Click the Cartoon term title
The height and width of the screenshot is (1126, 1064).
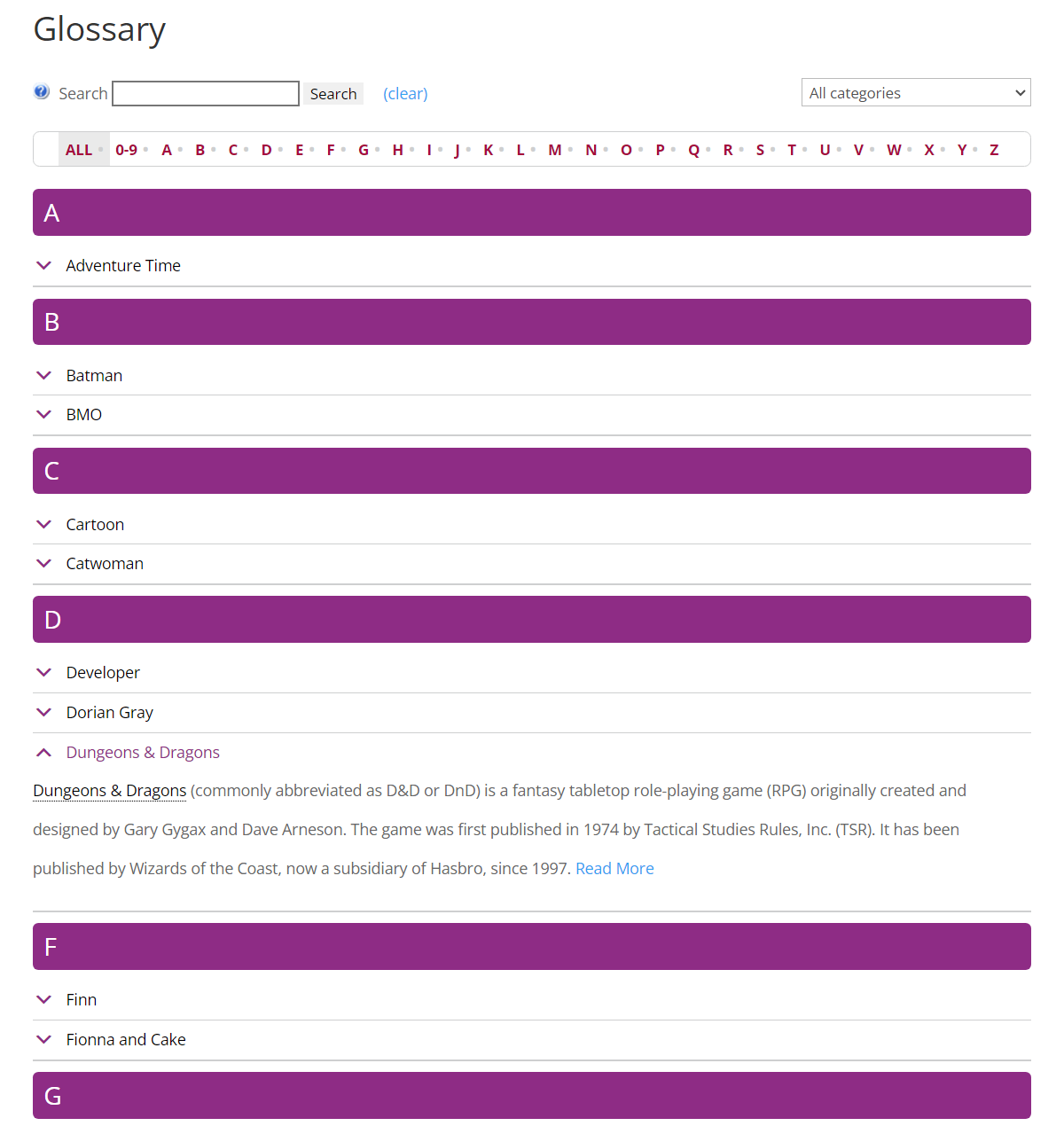(x=95, y=524)
